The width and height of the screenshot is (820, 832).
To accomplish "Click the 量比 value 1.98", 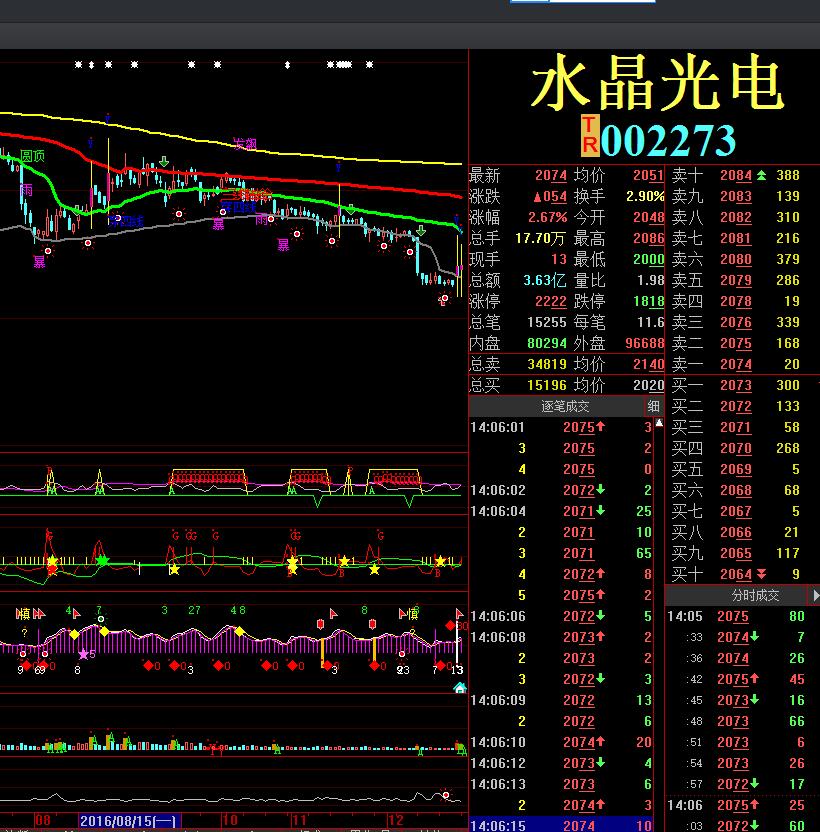I will [651, 280].
